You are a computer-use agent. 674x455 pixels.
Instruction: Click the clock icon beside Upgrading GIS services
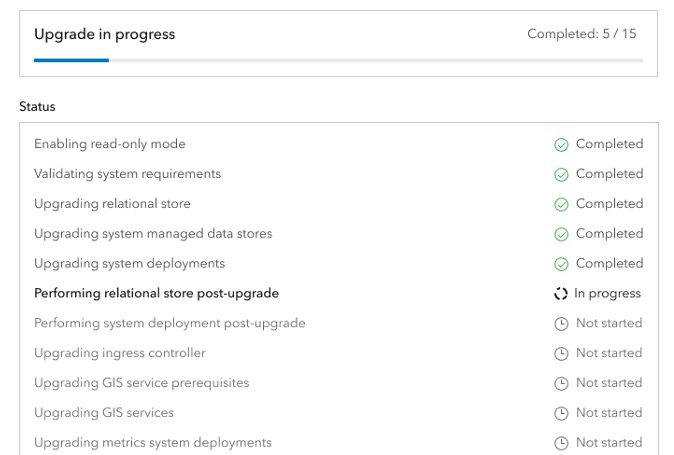[x=561, y=413]
